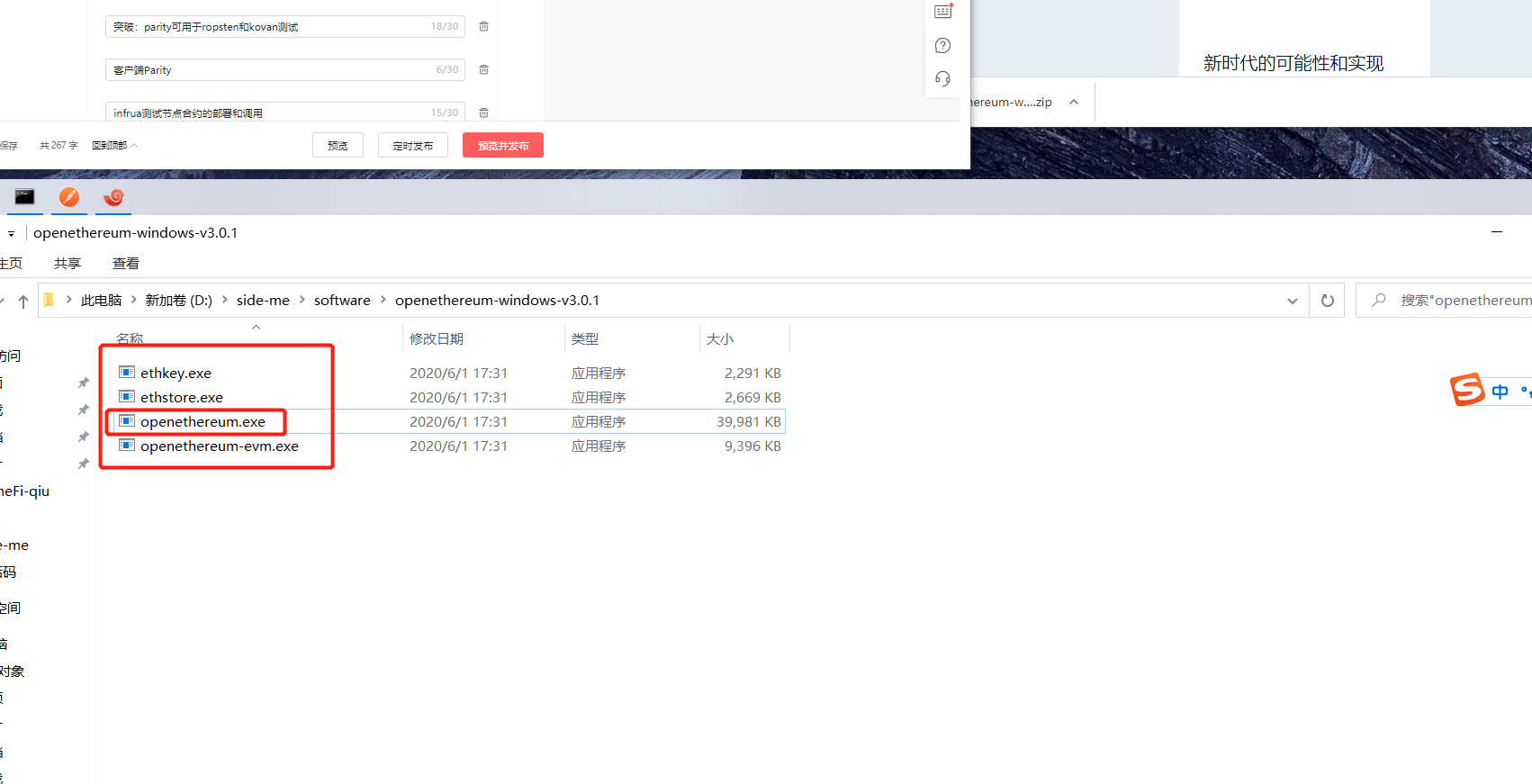Screen dimensions: 1532x784
Task: Click the downloaded openethereum zip file item
Action: click(x=1011, y=102)
